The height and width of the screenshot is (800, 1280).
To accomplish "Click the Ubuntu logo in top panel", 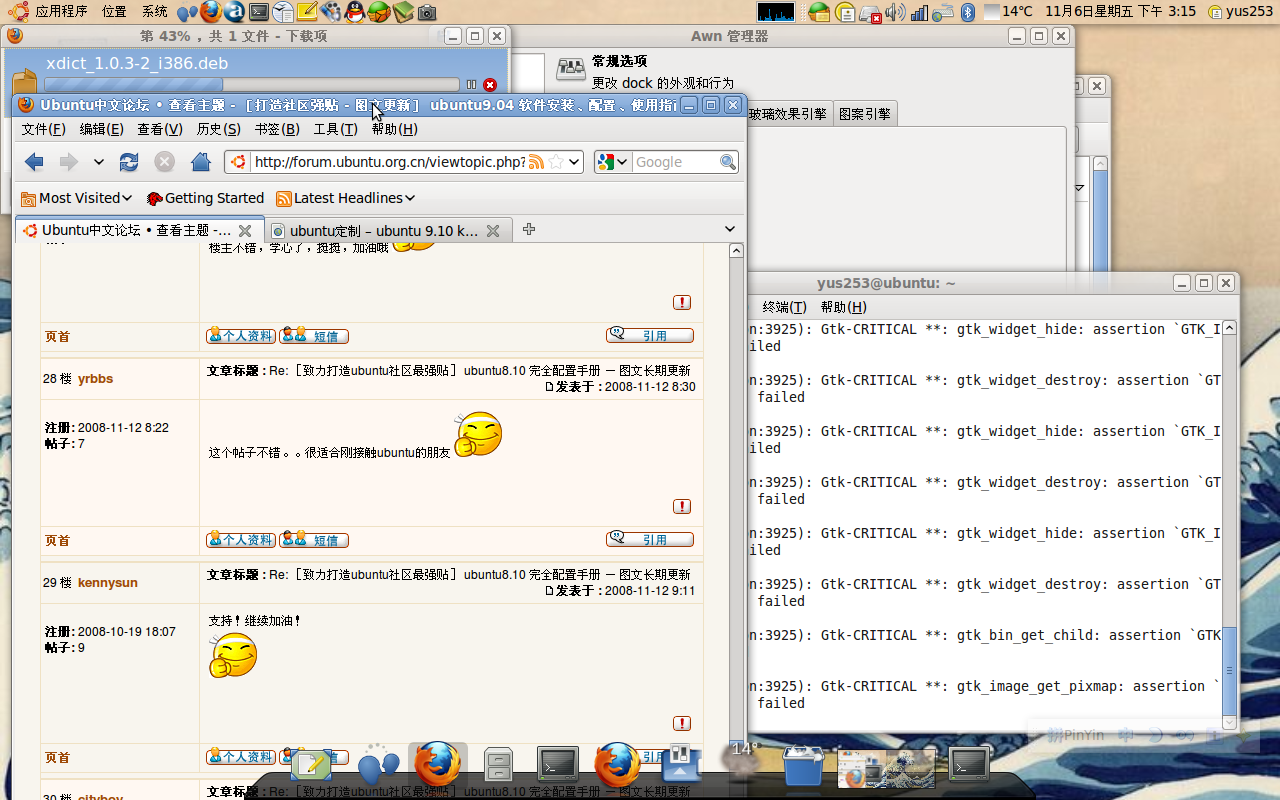I will pos(18,12).
